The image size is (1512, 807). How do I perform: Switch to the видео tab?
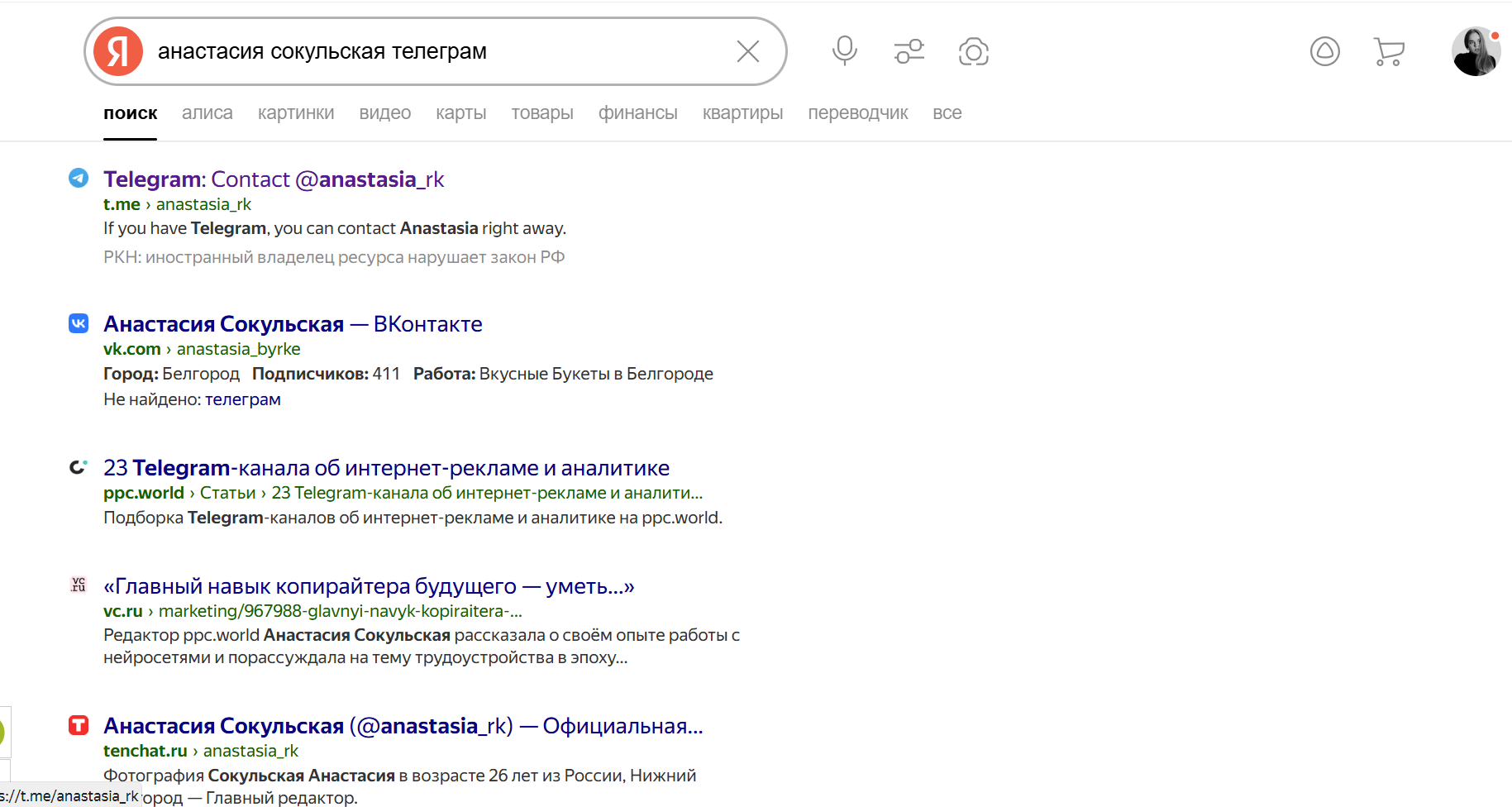(384, 113)
